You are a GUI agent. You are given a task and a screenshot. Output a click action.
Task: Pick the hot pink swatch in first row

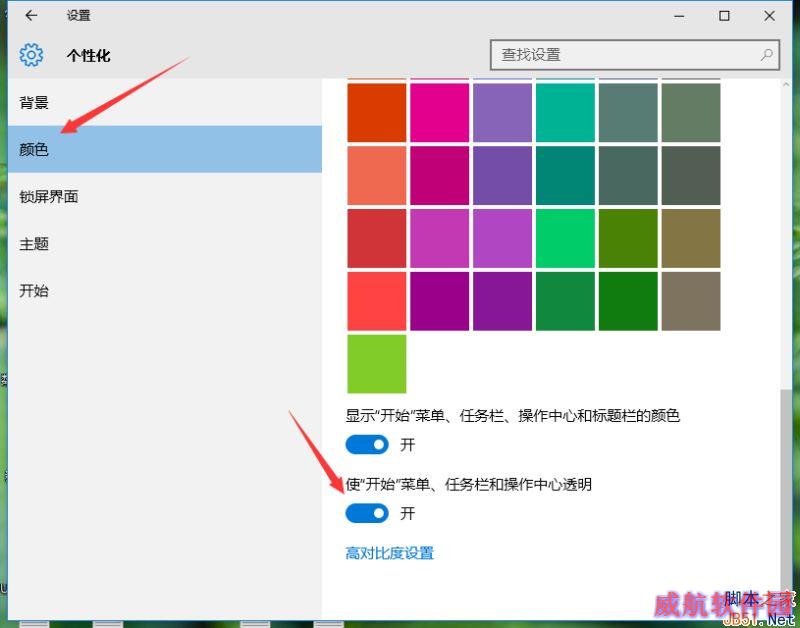(439, 113)
